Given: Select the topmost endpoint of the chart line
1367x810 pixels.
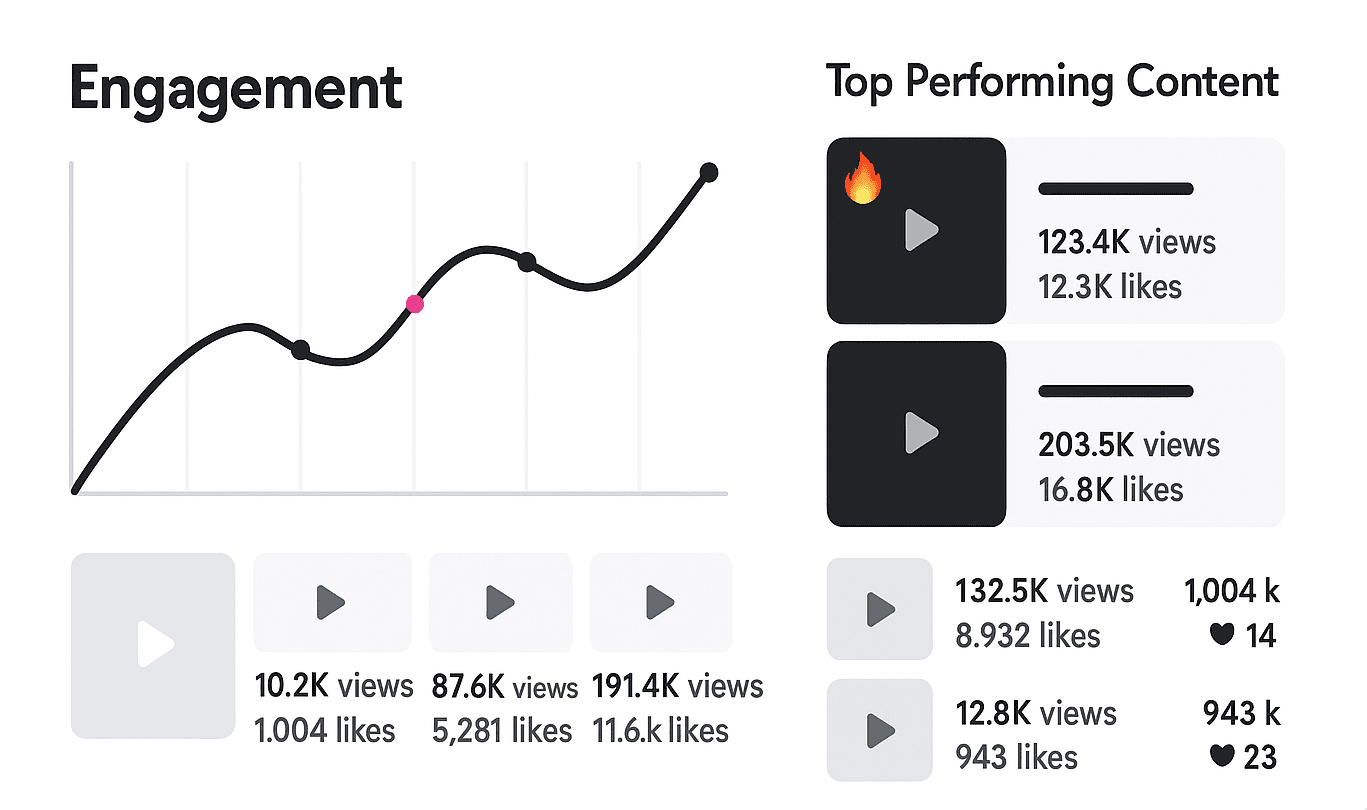Looking at the screenshot, I should [x=709, y=172].
